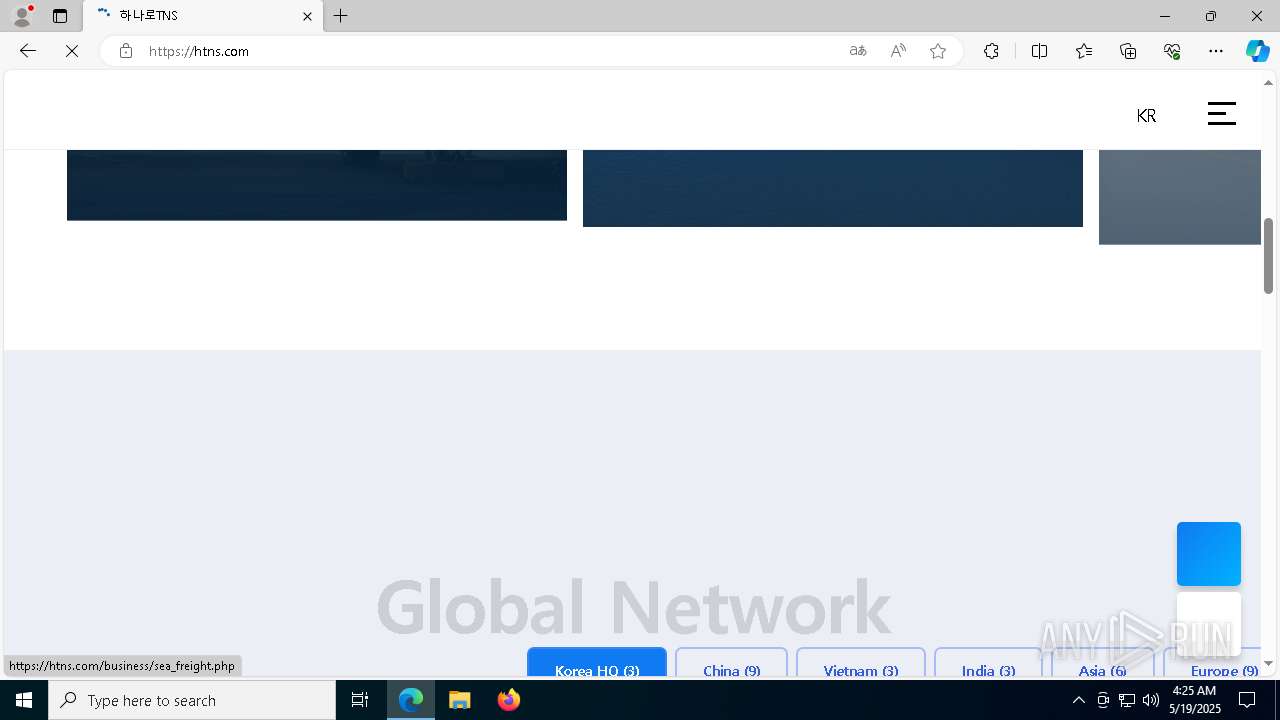Launch Firefox from the taskbar
1280x720 pixels.
(x=508, y=700)
